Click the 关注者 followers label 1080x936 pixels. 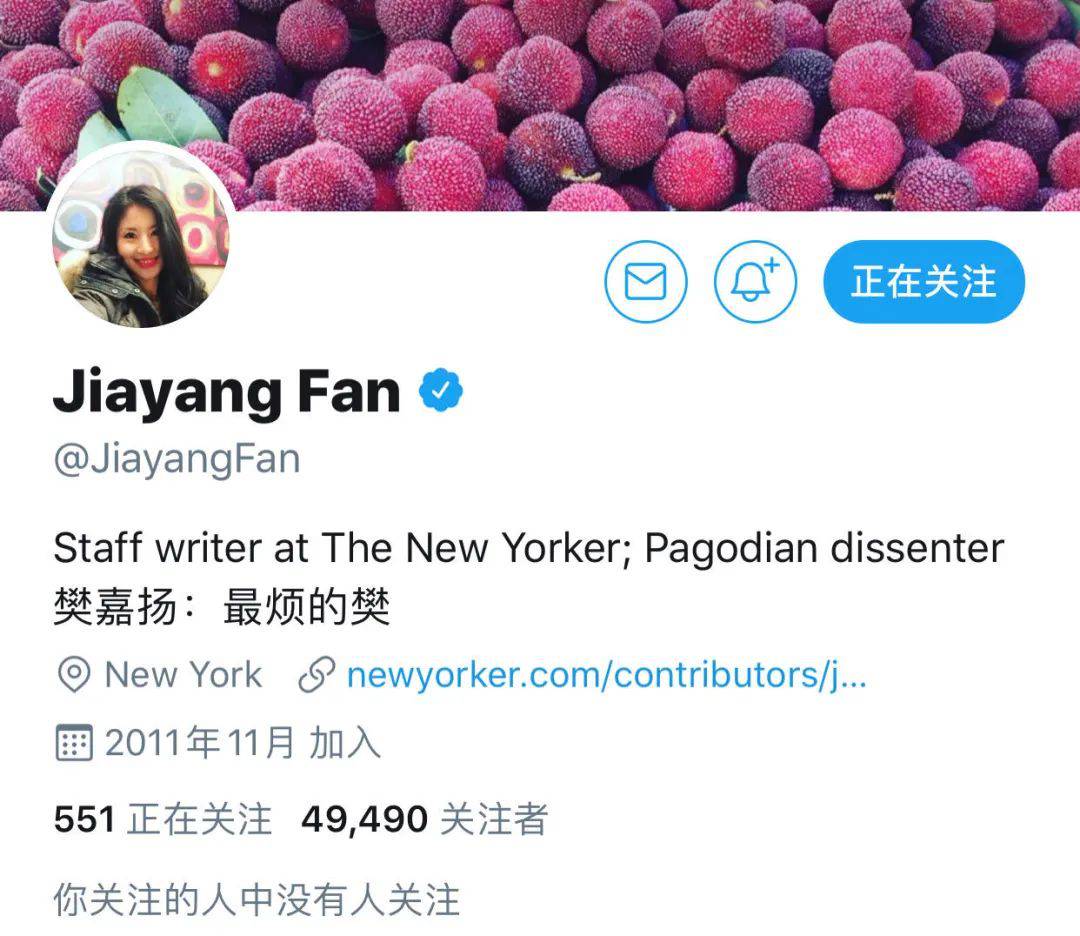(494, 819)
